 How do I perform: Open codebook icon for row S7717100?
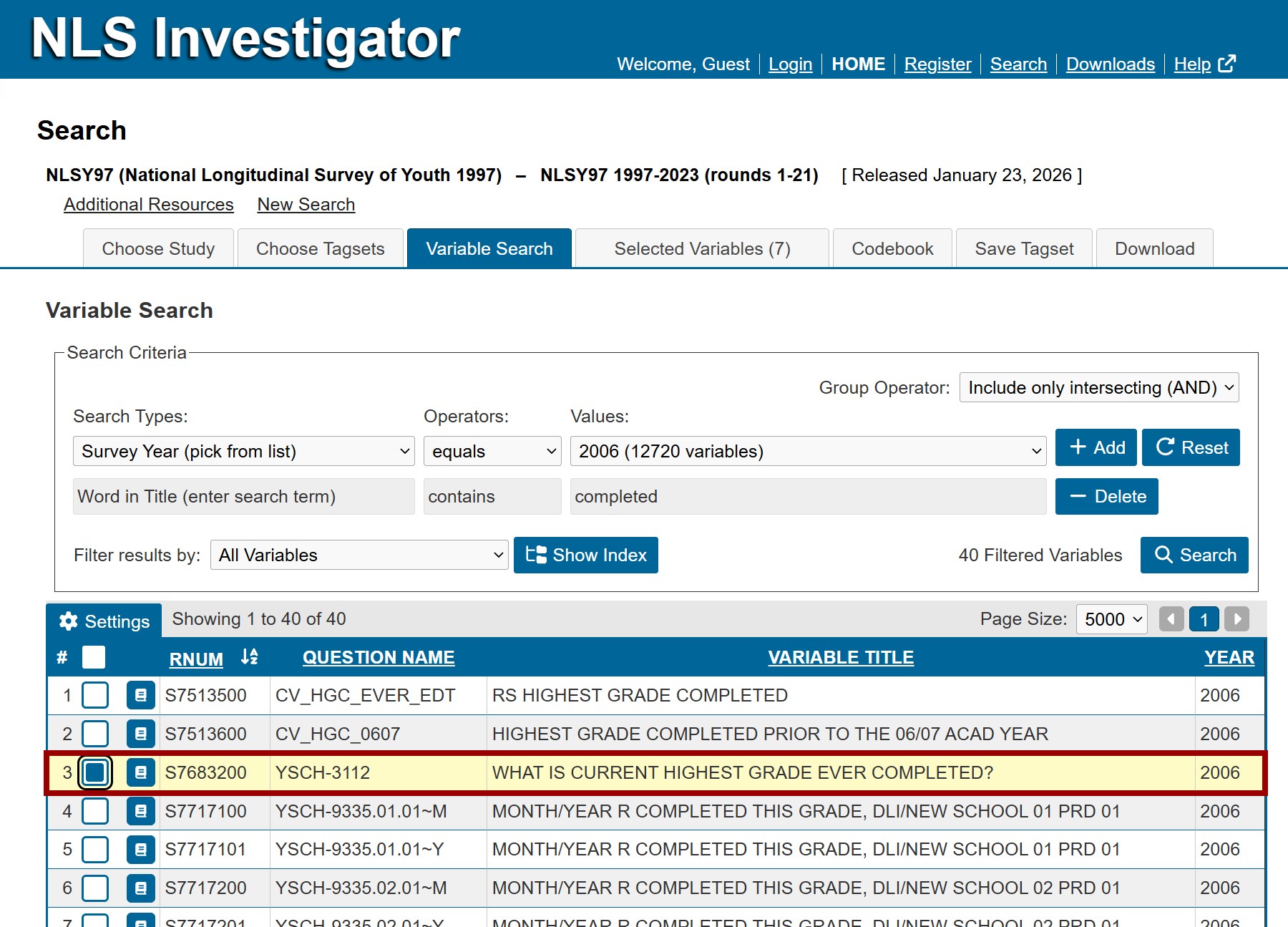[x=141, y=811]
